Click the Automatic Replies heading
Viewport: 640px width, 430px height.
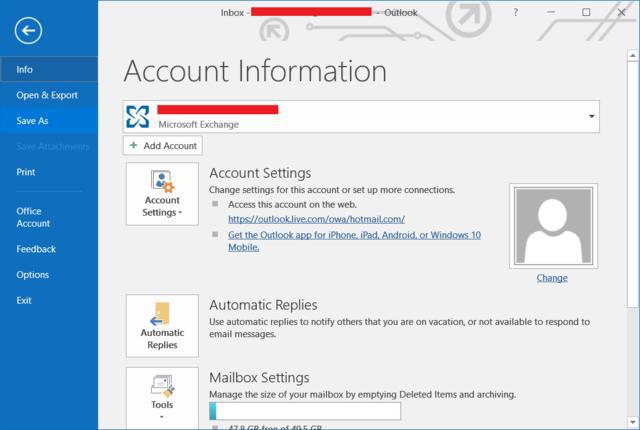pyautogui.click(x=263, y=305)
